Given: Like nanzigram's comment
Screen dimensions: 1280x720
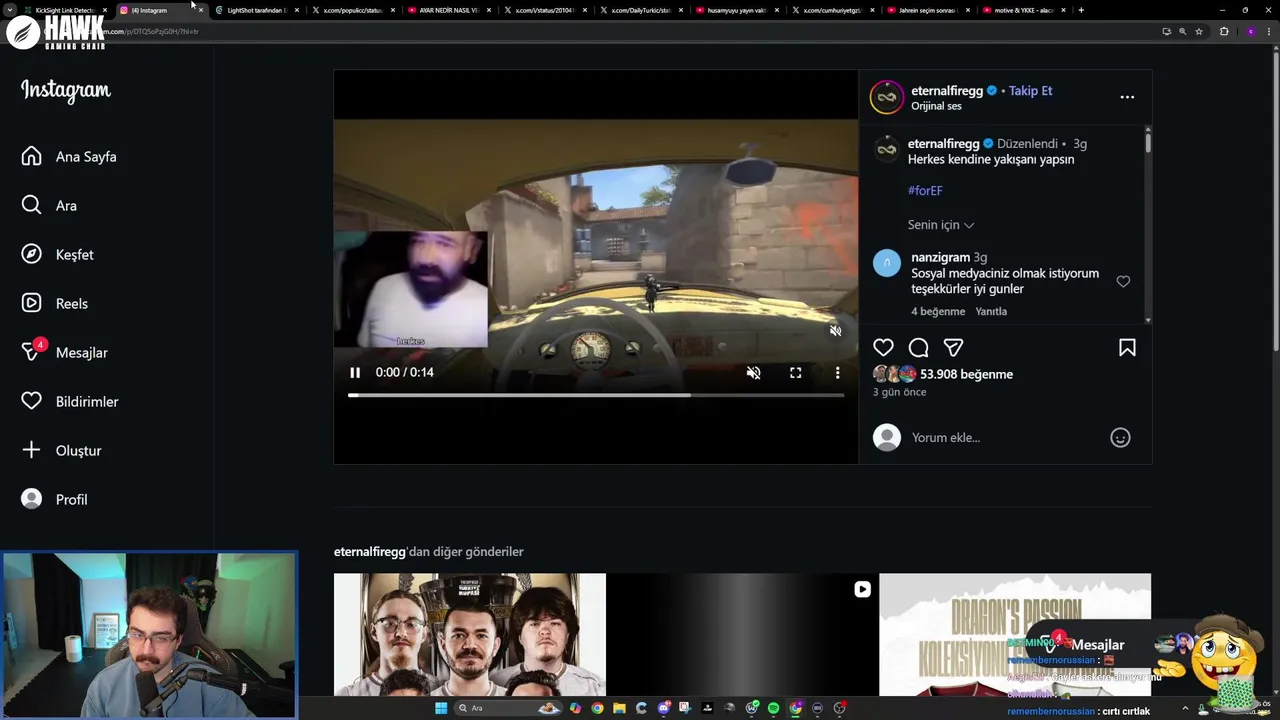Looking at the screenshot, I should [x=1123, y=282].
